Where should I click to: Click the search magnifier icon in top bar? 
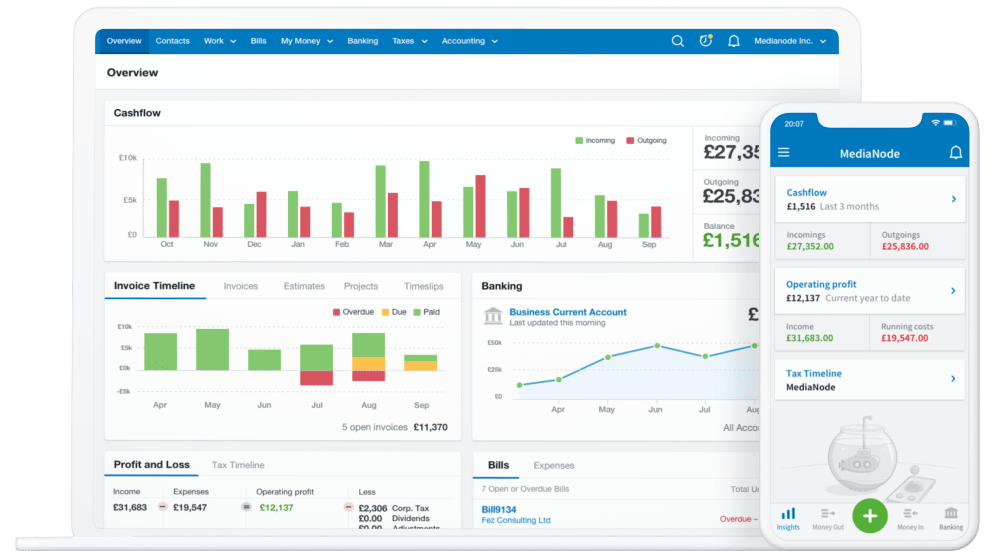pos(678,41)
